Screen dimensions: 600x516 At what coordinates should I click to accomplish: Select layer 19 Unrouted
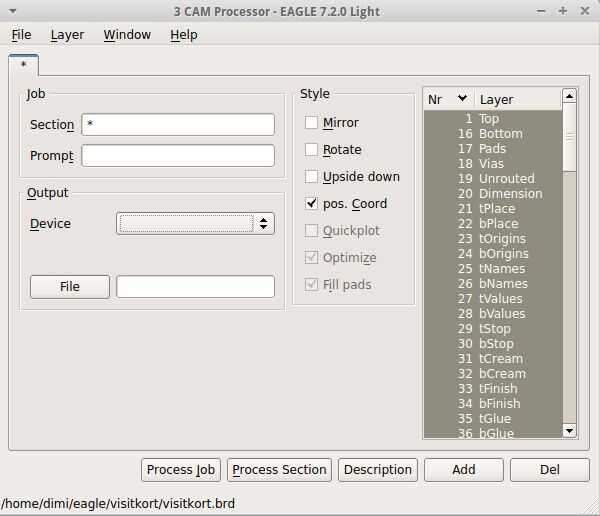[x=493, y=178]
